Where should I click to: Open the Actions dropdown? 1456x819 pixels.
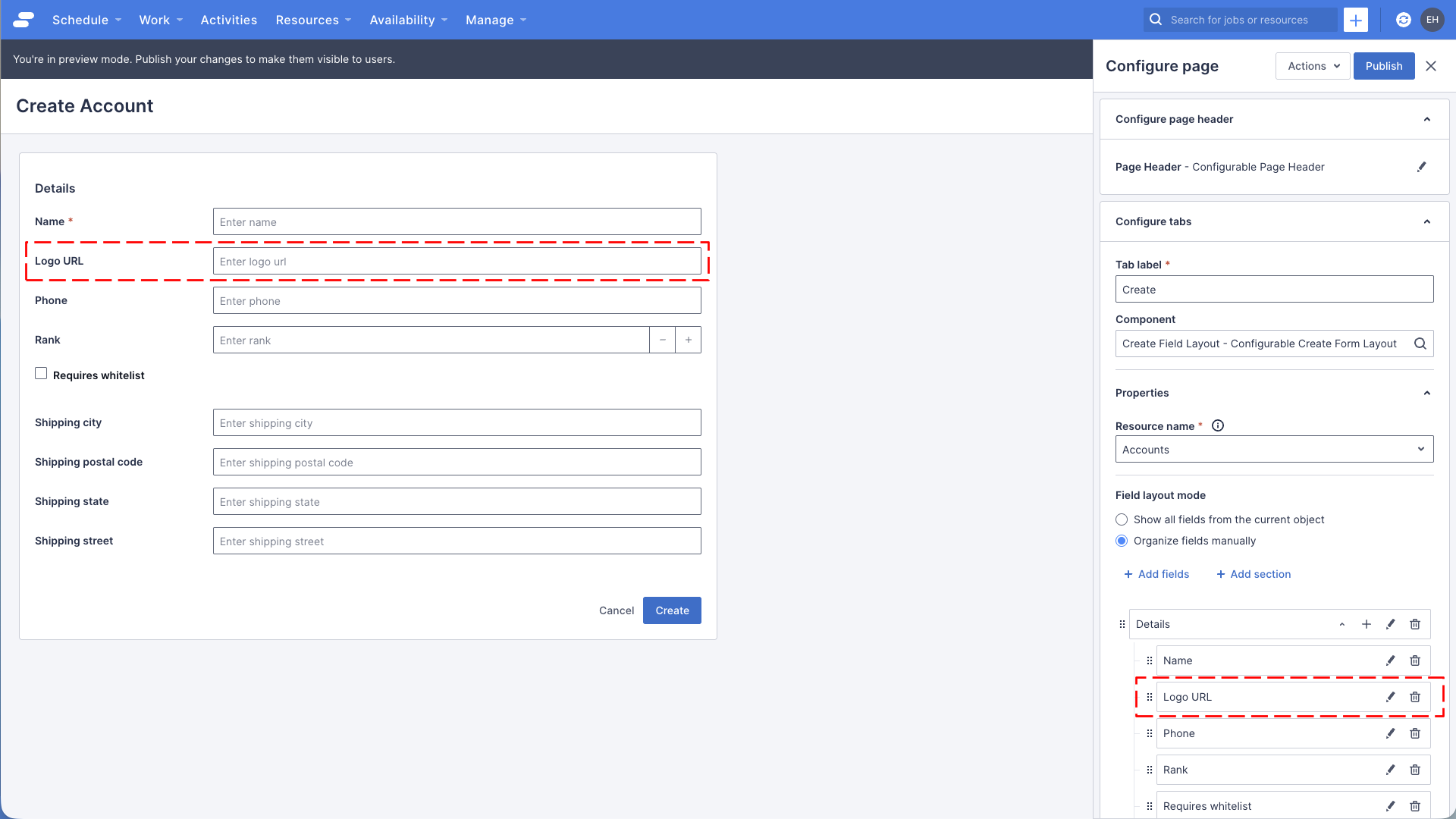pos(1312,66)
